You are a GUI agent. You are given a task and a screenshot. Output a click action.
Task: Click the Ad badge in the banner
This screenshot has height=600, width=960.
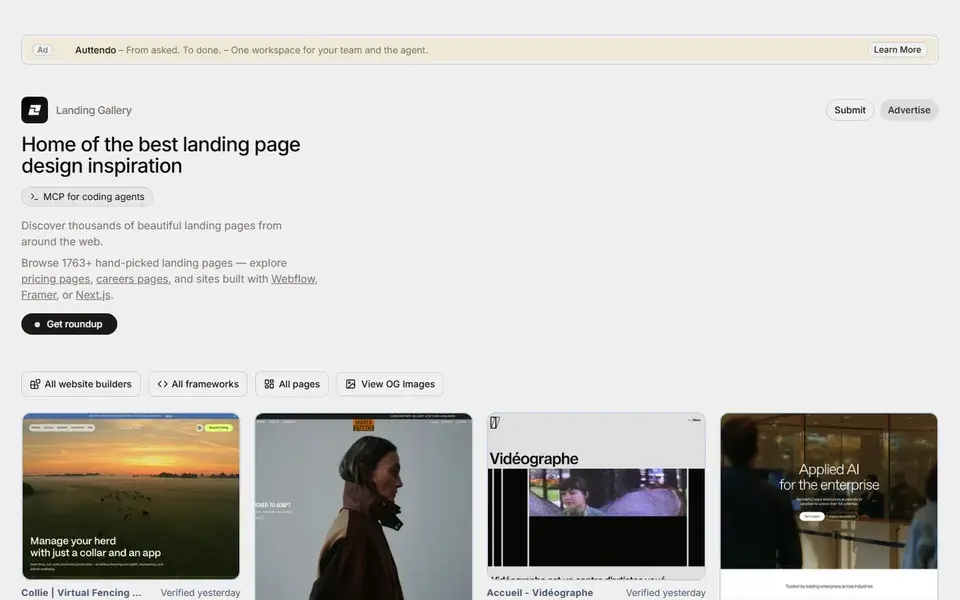point(42,50)
